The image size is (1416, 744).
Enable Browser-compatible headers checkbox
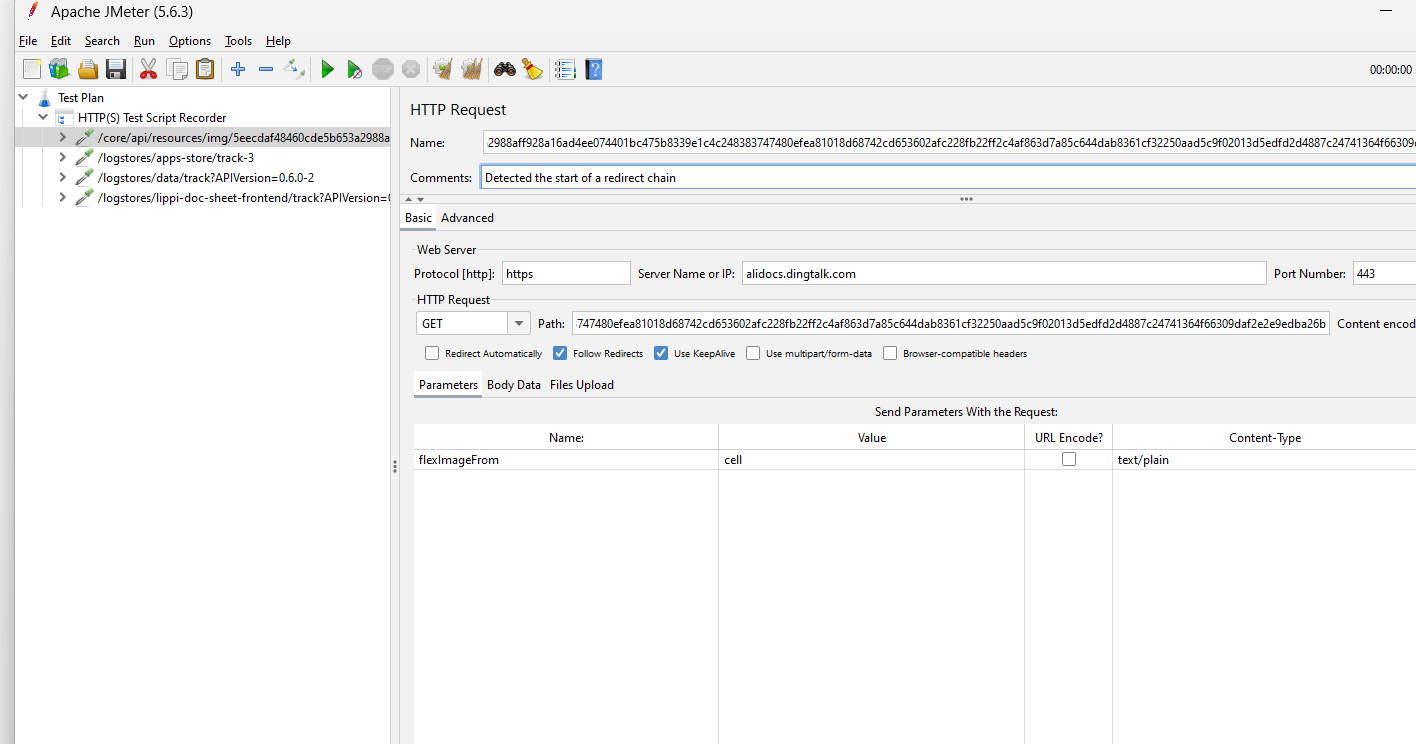coord(890,353)
